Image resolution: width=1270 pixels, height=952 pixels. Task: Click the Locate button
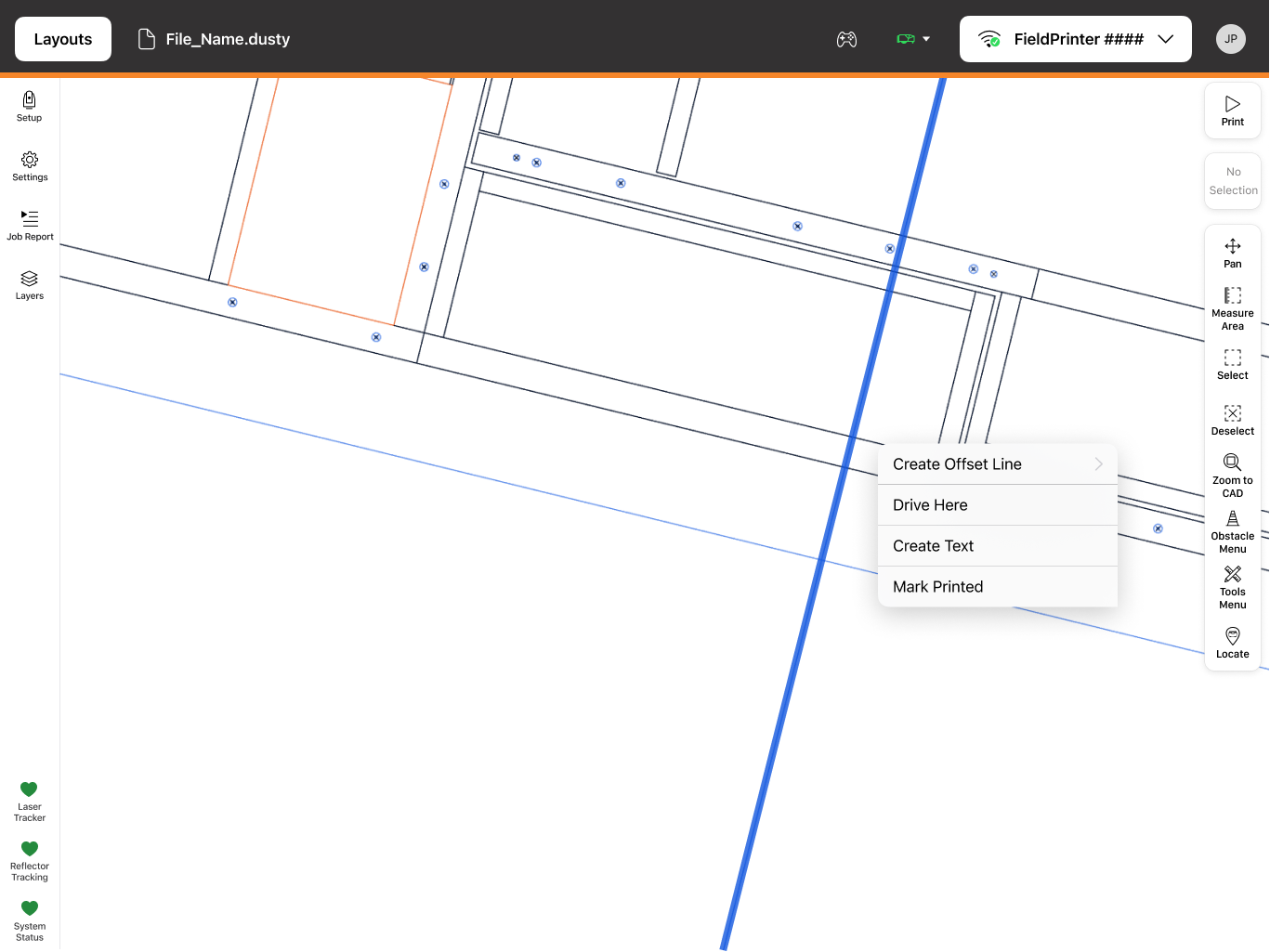1233,644
